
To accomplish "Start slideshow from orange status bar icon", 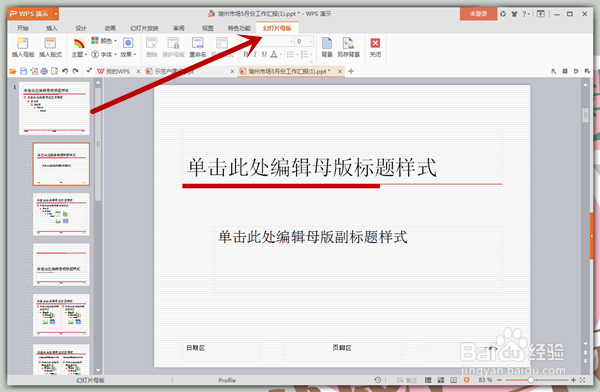I will click(x=466, y=380).
